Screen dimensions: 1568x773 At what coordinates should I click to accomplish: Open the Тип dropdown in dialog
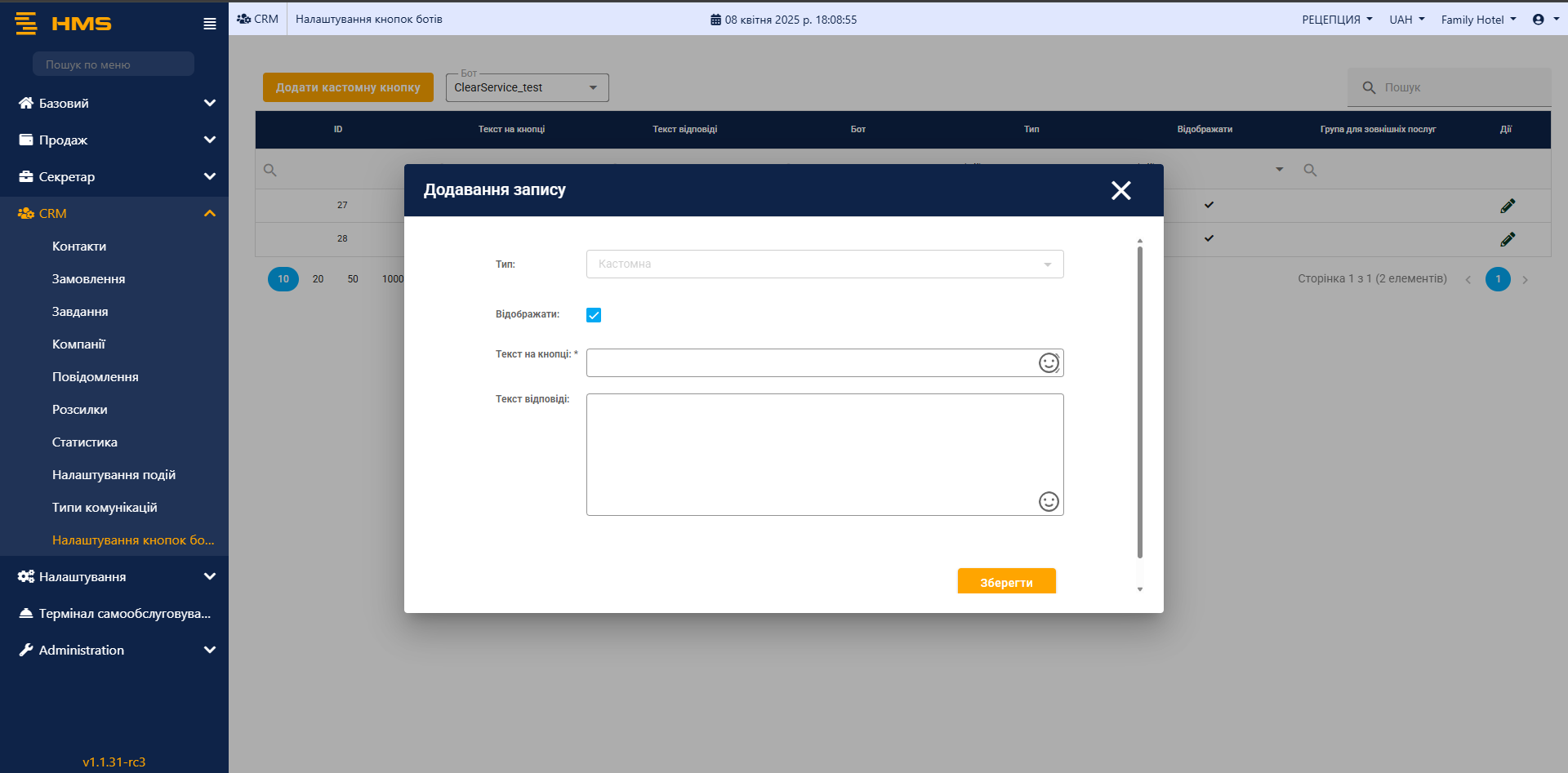[825, 264]
